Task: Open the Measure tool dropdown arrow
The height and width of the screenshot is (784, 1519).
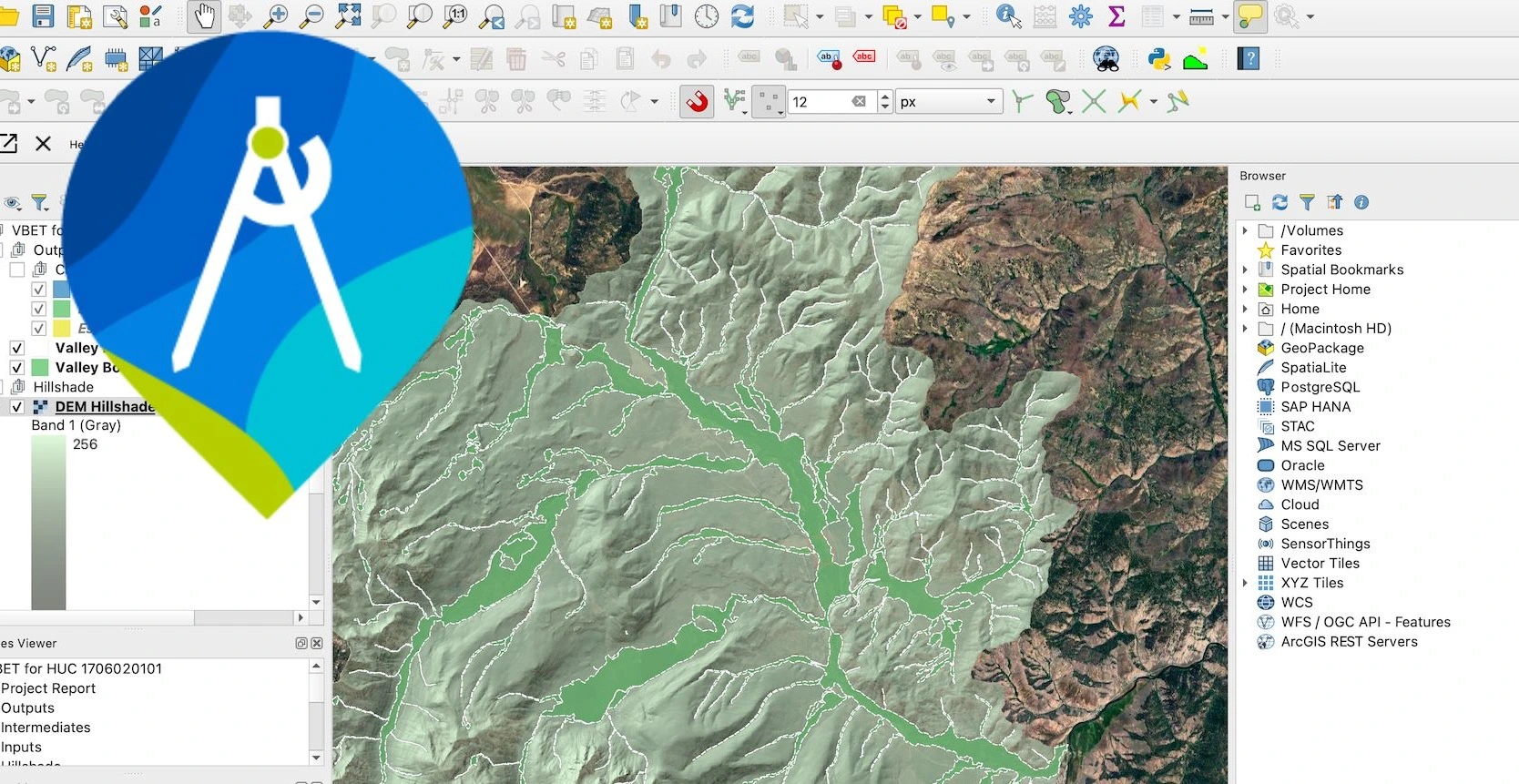Action: [x=1225, y=16]
